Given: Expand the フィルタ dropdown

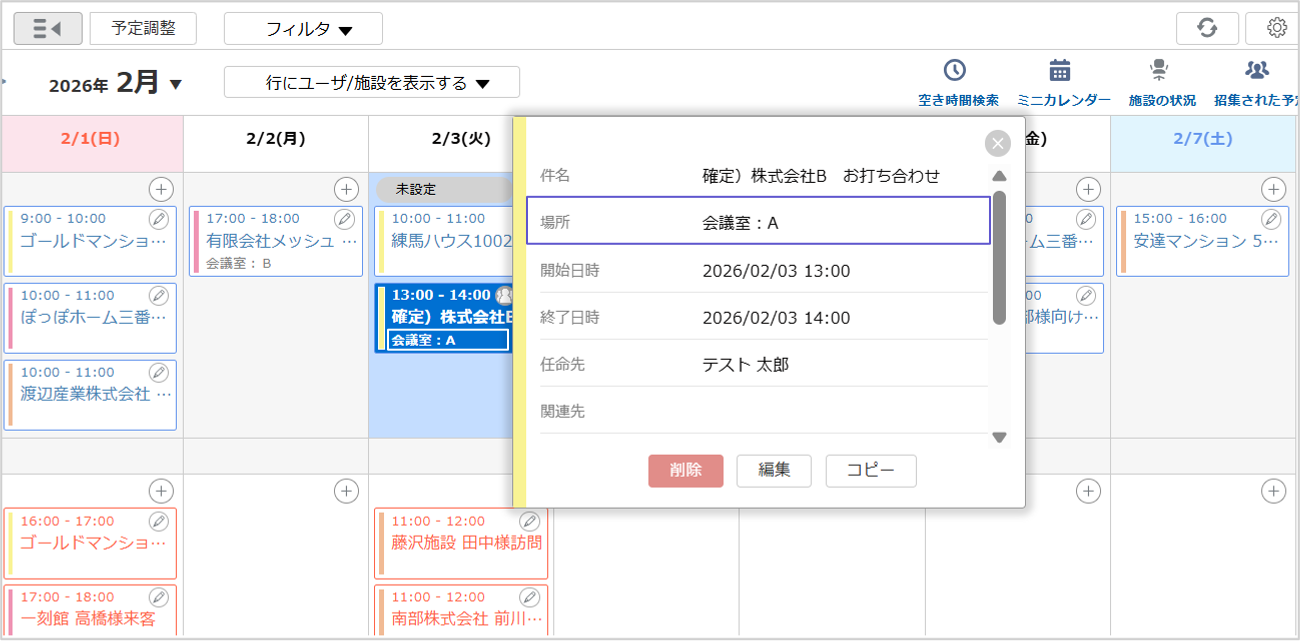Looking at the screenshot, I should pos(303,29).
